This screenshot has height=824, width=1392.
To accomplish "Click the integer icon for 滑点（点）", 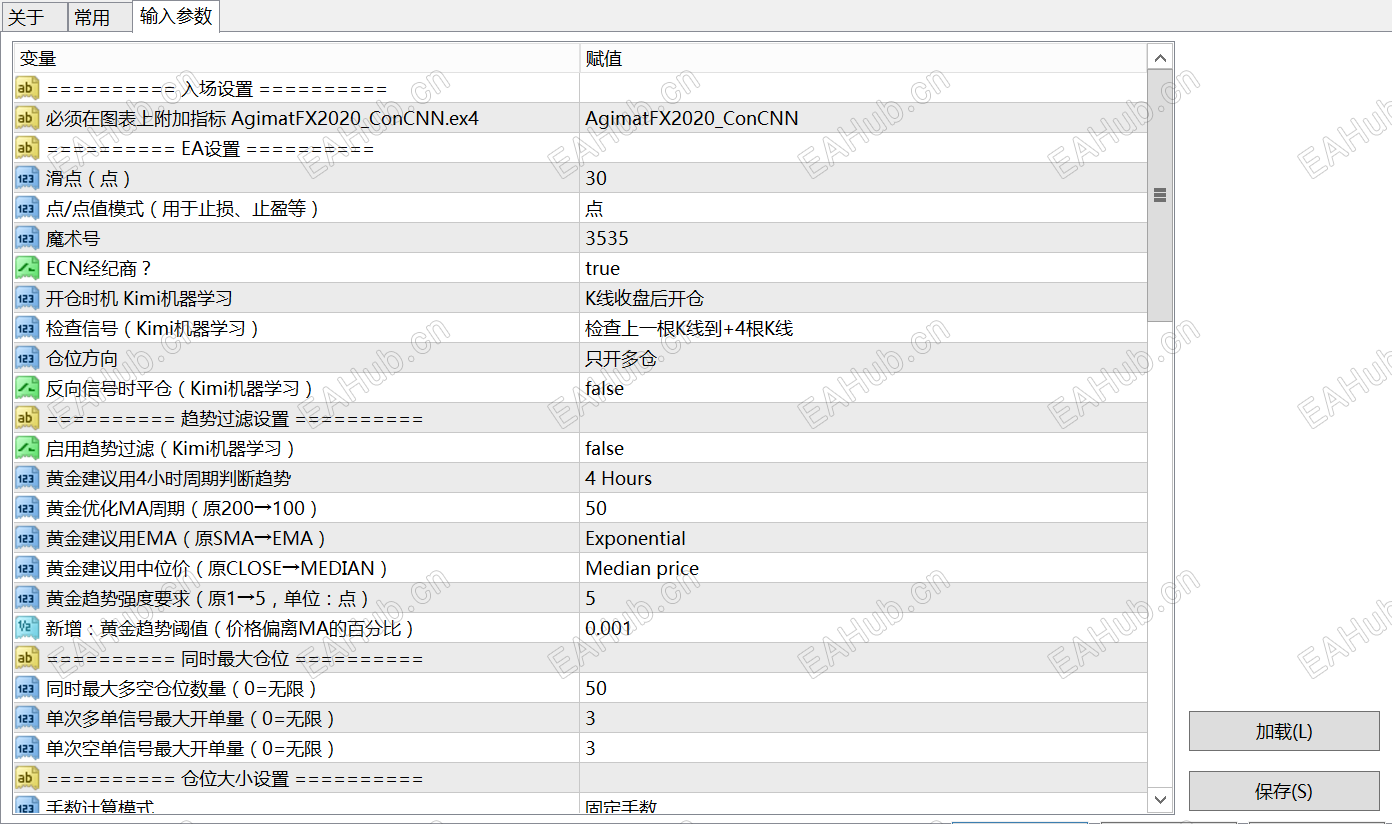I will pyautogui.click(x=27, y=178).
